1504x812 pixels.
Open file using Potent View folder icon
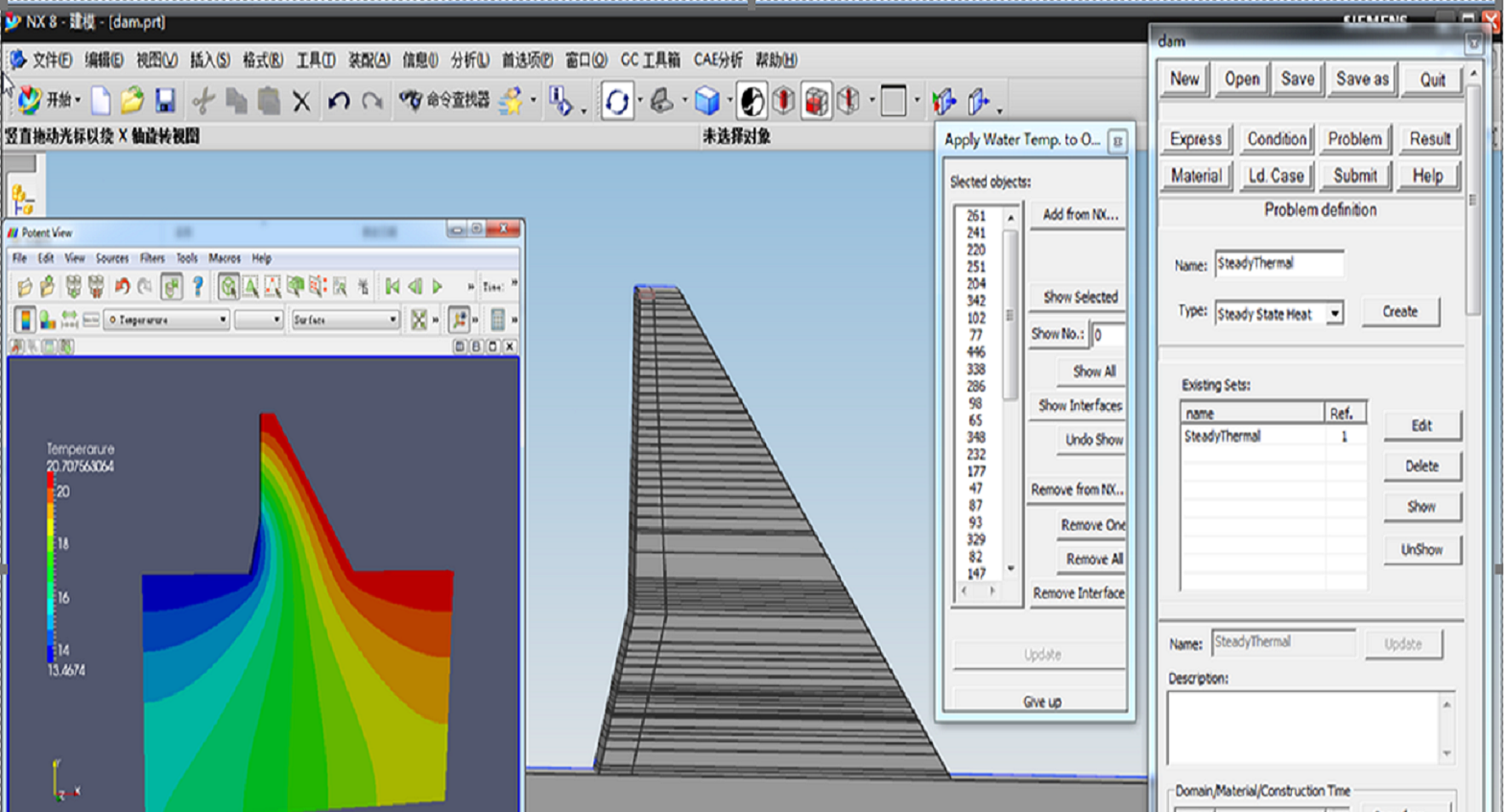[x=25, y=286]
